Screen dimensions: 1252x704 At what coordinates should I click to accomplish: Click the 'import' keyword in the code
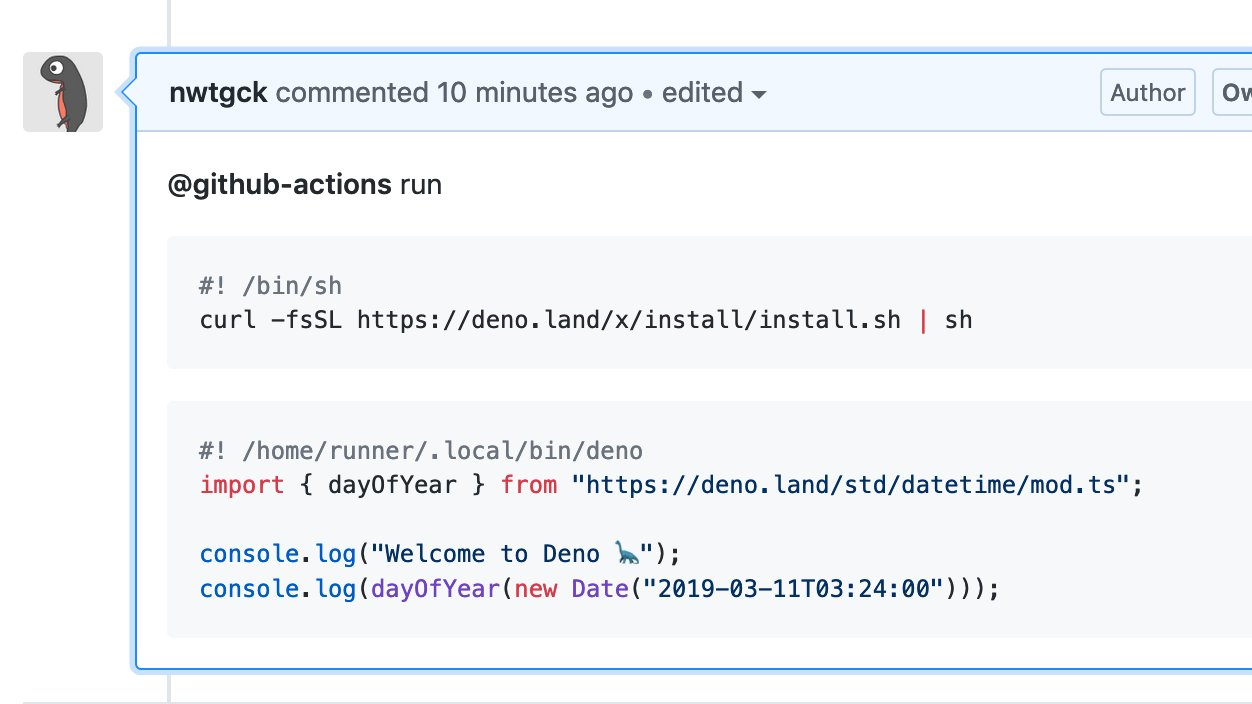[242, 485]
